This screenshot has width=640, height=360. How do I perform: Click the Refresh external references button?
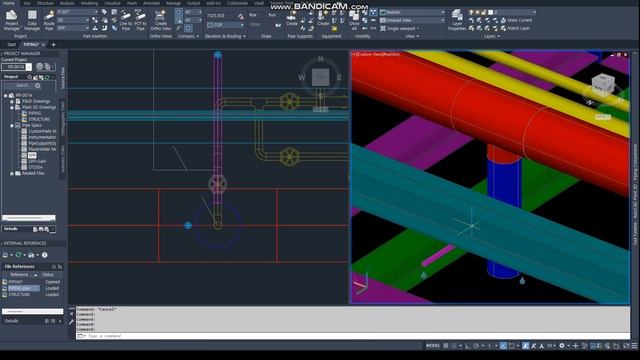[18, 255]
